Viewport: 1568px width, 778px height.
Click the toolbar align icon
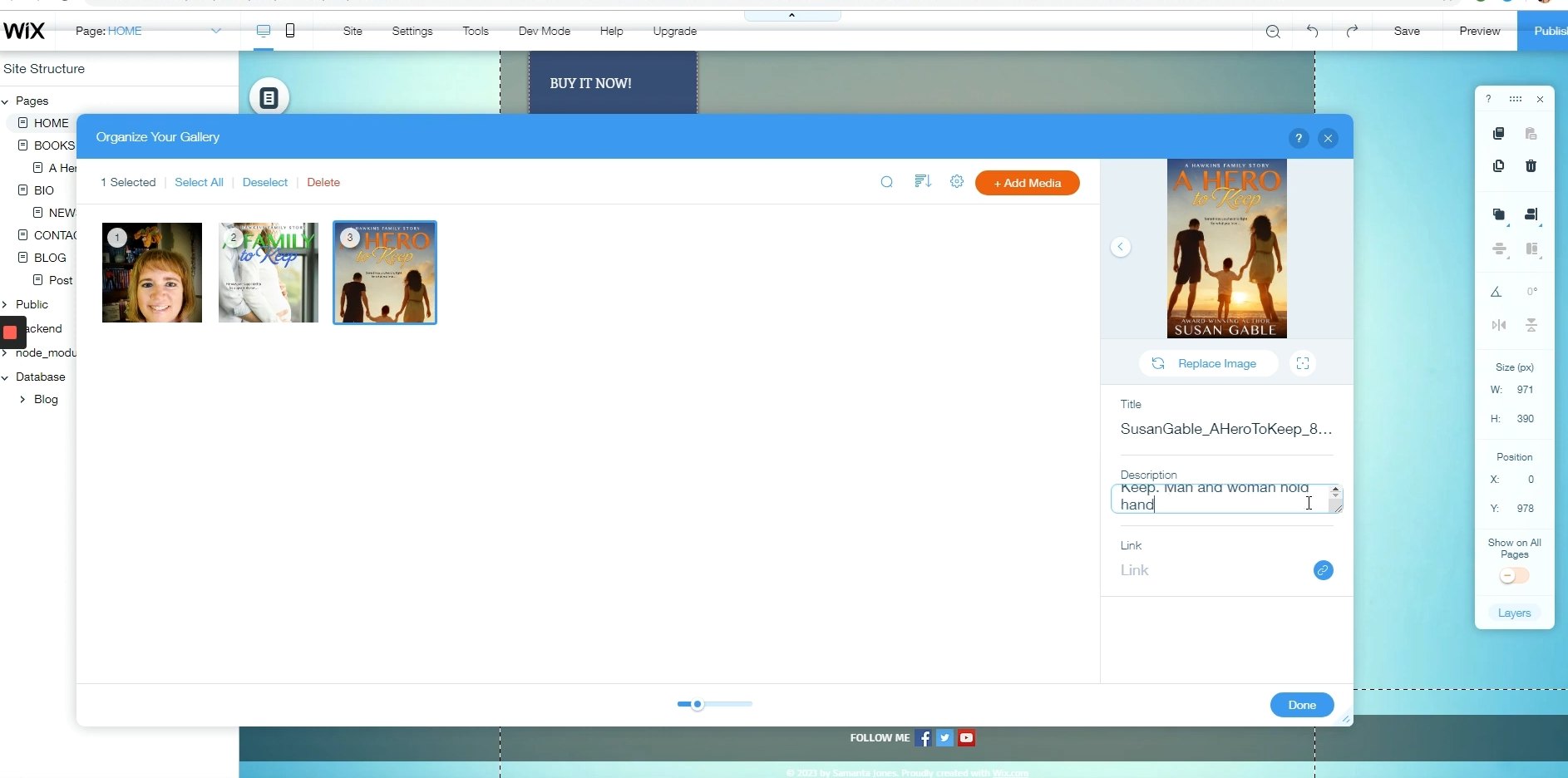coord(1531,214)
